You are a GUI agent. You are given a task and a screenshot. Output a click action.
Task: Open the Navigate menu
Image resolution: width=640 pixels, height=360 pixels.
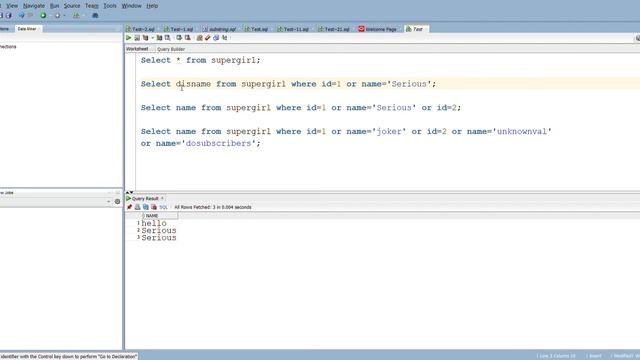[34, 6]
